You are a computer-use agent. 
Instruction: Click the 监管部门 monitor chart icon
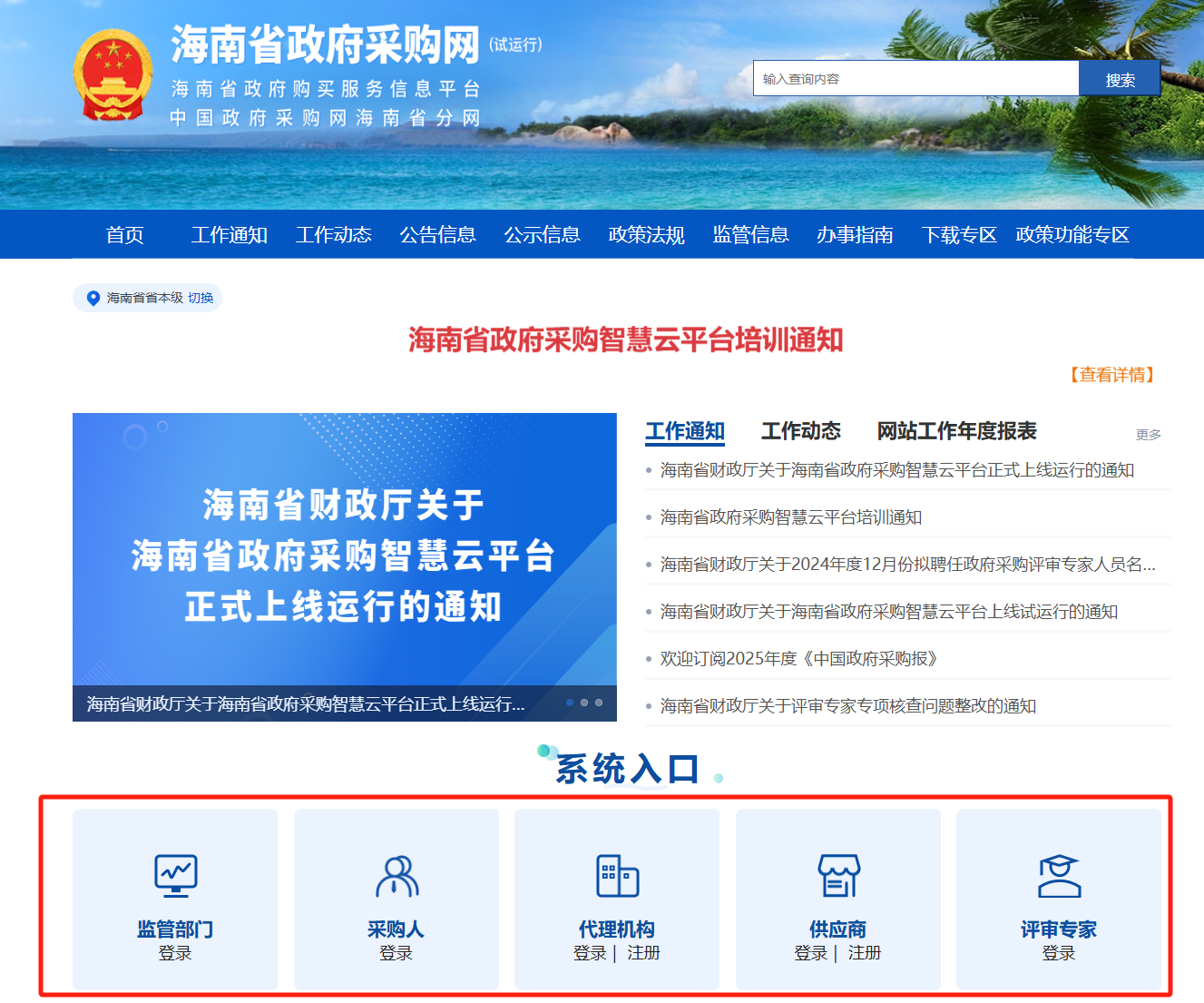175,875
